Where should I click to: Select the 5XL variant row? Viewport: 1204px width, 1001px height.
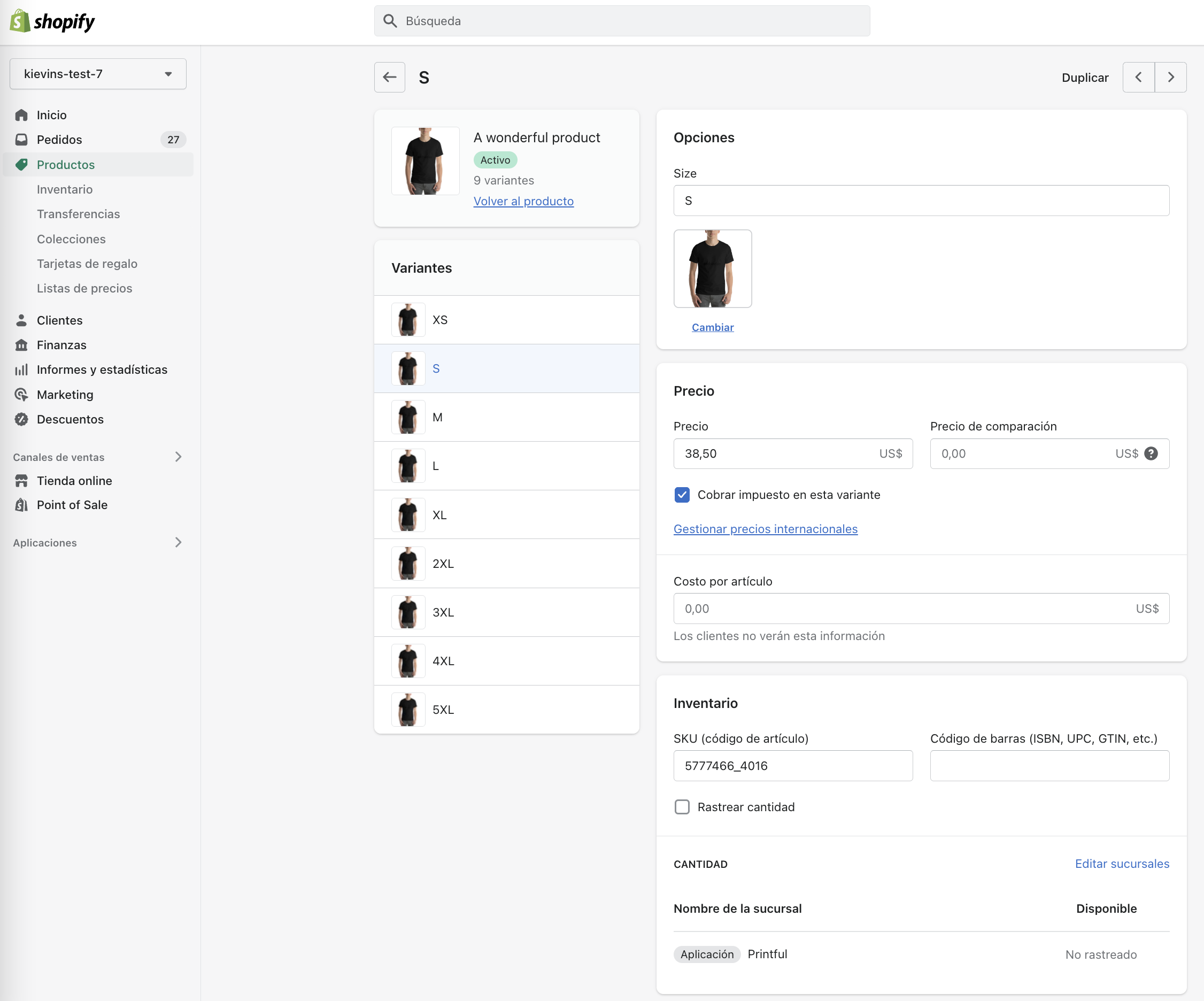tap(507, 710)
